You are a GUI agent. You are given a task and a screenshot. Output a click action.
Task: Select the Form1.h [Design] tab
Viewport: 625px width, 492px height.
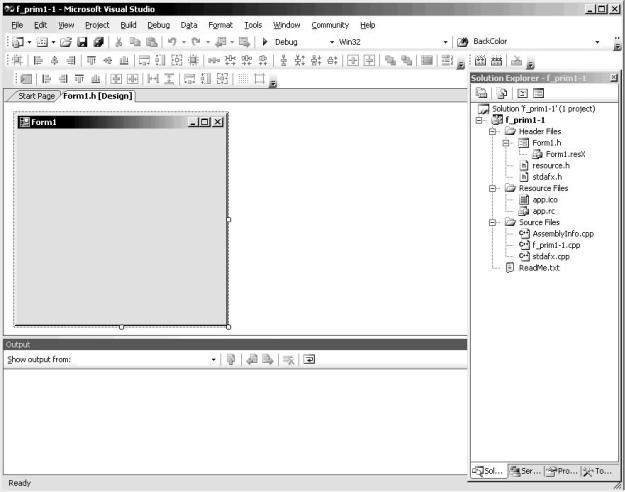(x=98, y=96)
